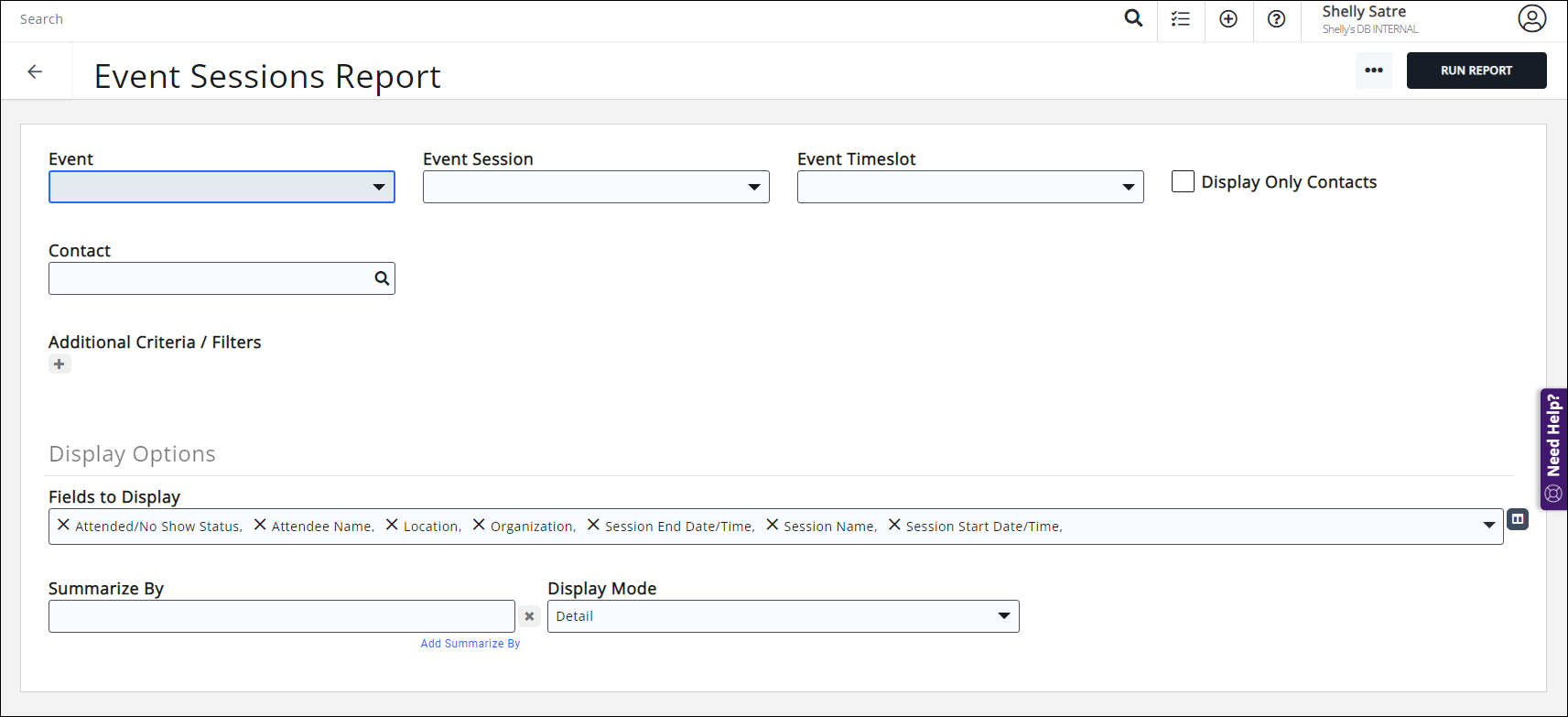Viewport: 1568px width, 717px height.
Task: Add a filter with the plus icon
Action: [x=59, y=364]
